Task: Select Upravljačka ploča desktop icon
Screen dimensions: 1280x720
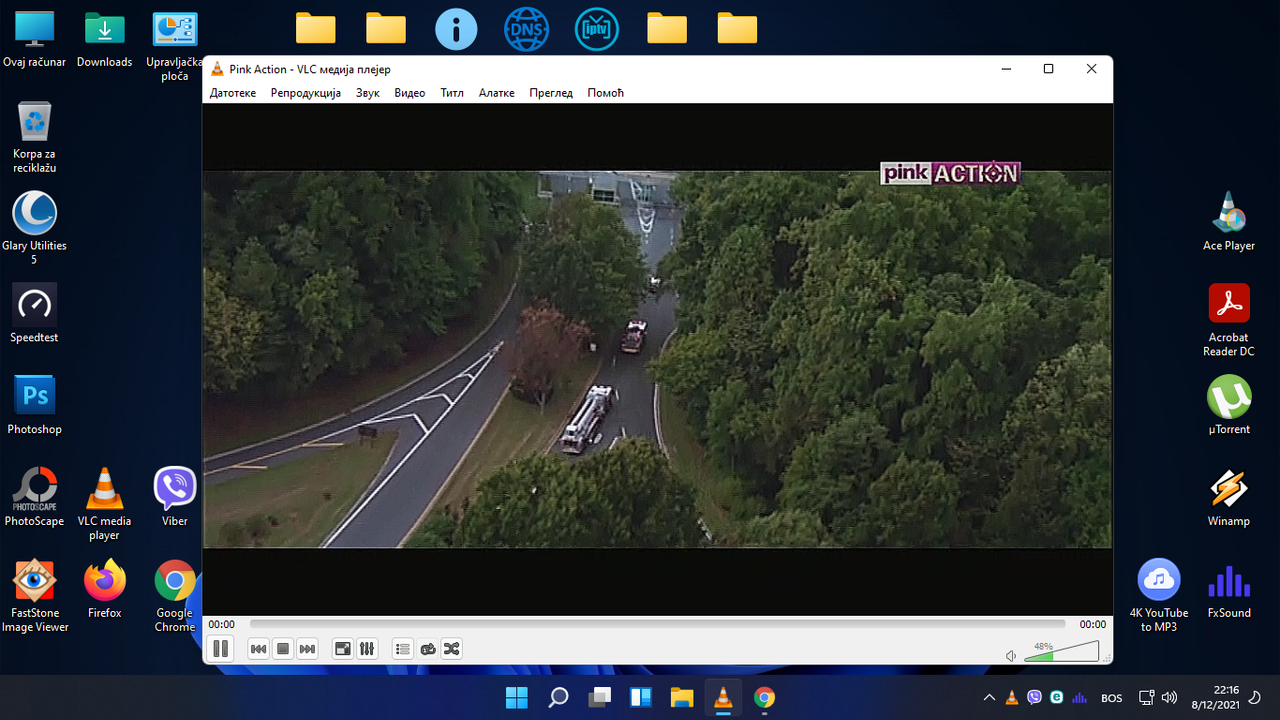Action: (x=175, y=46)
